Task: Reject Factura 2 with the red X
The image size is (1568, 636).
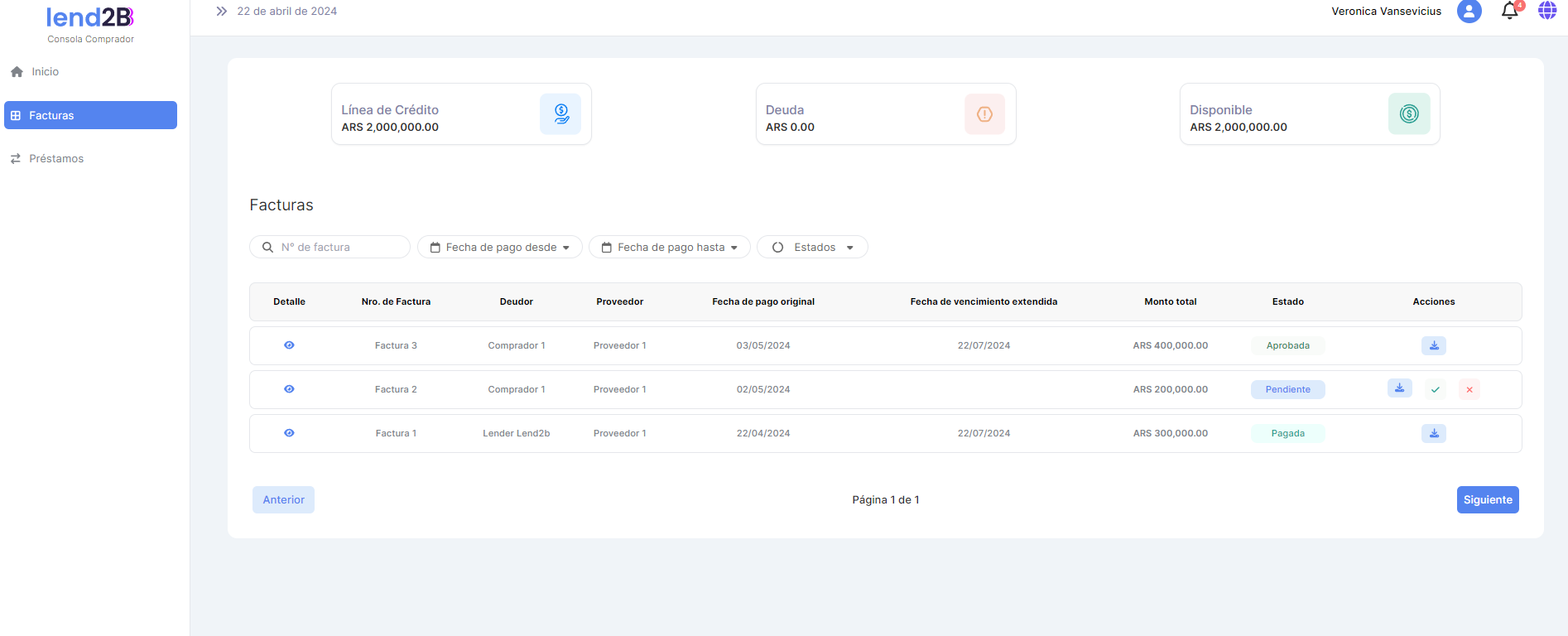Action: click(1469, 389)
